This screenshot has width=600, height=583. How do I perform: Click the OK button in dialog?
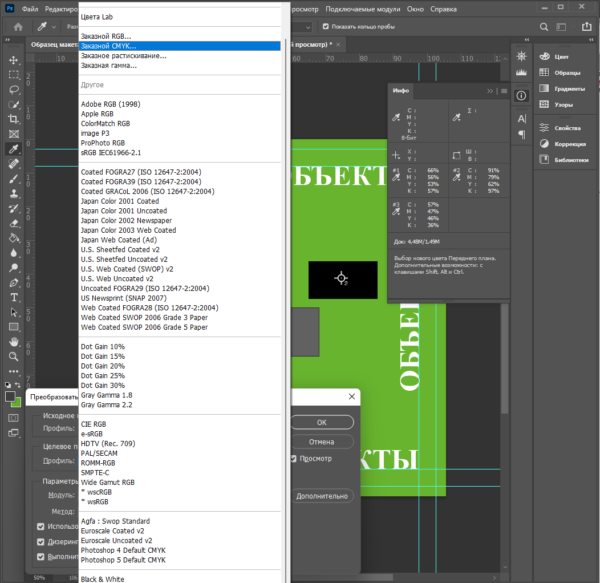[321, 423]
